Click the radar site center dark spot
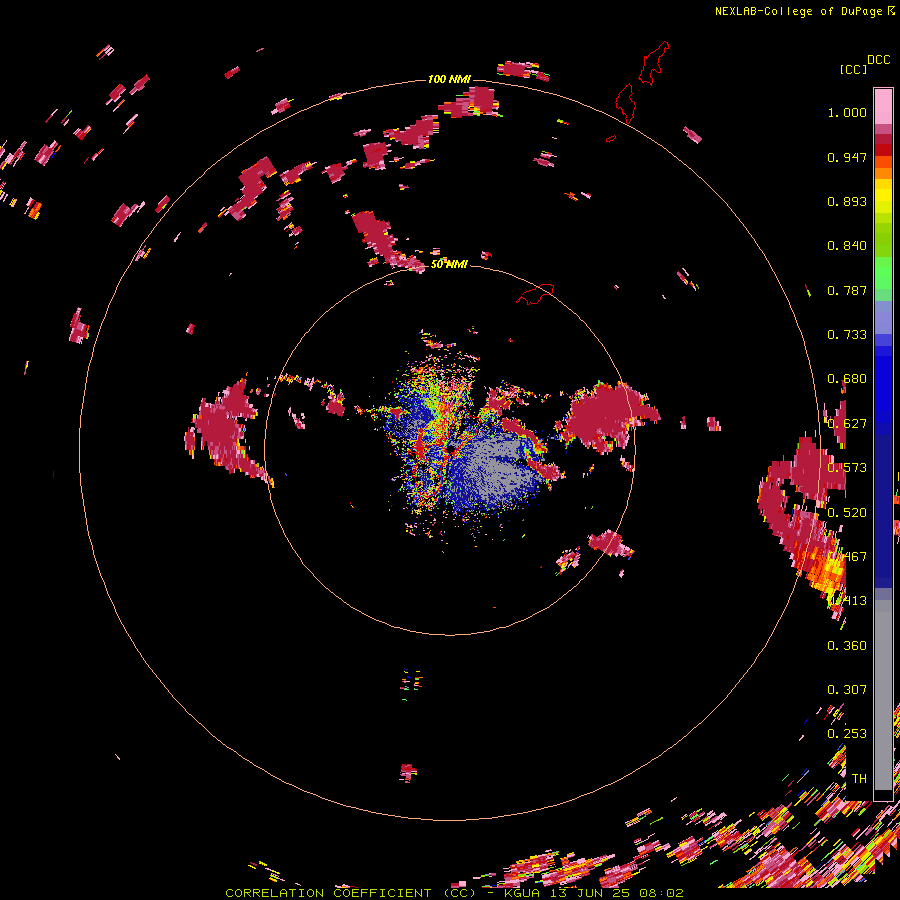 [x=453, y=449]
